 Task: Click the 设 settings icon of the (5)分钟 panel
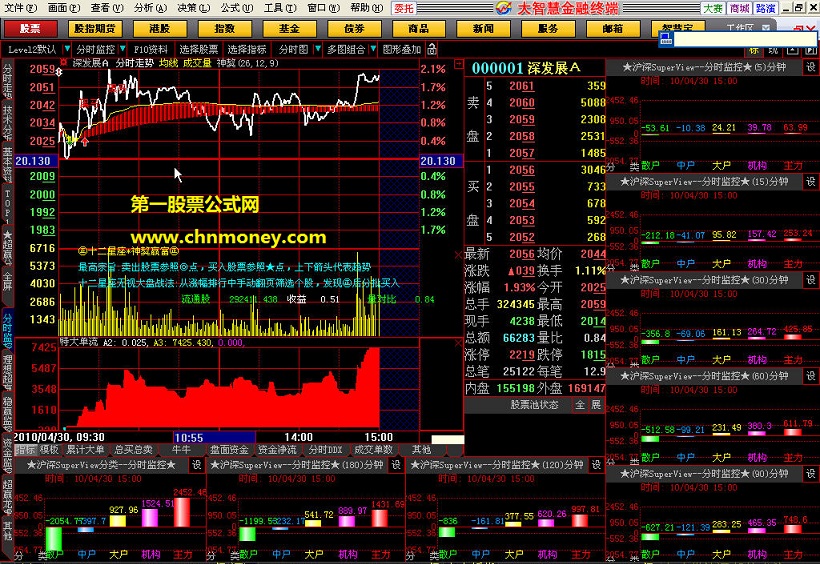click(810, 67)
